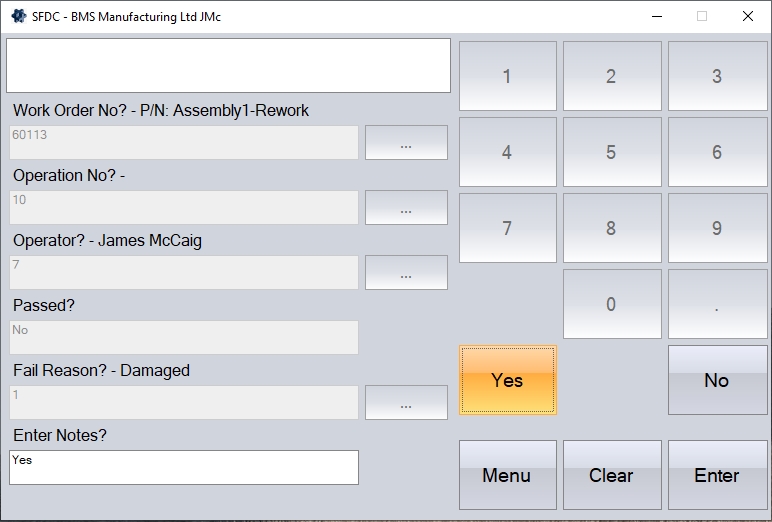The image size is (772, 522).
Task: Open Fail Reason lookup browse button
Action: pyautogui.click(x=406, y=403)
